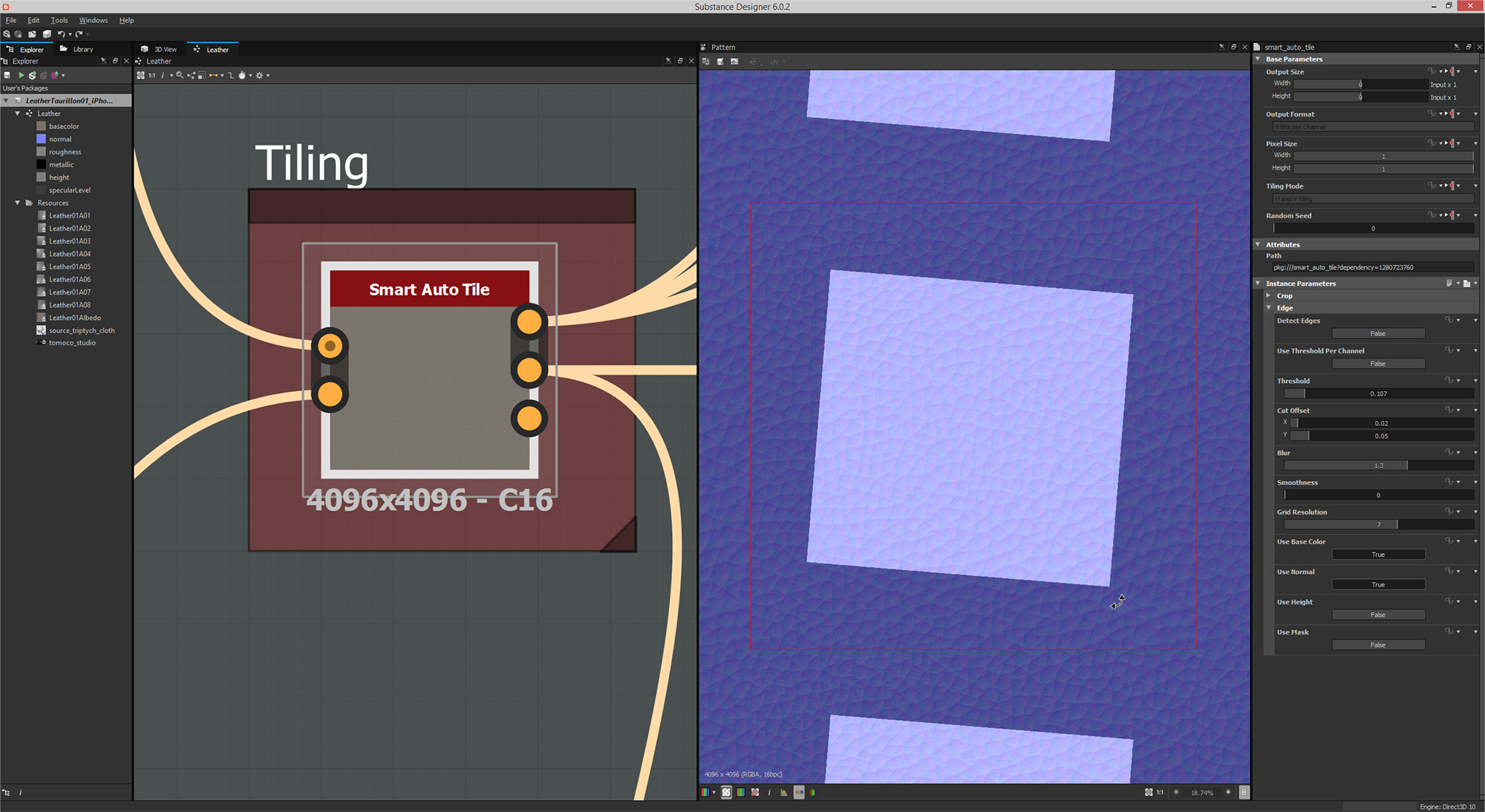Toggle the Use Base Color True button
The width and height of the screenshot is (1485, 812).
click(x=1378, y=554)
